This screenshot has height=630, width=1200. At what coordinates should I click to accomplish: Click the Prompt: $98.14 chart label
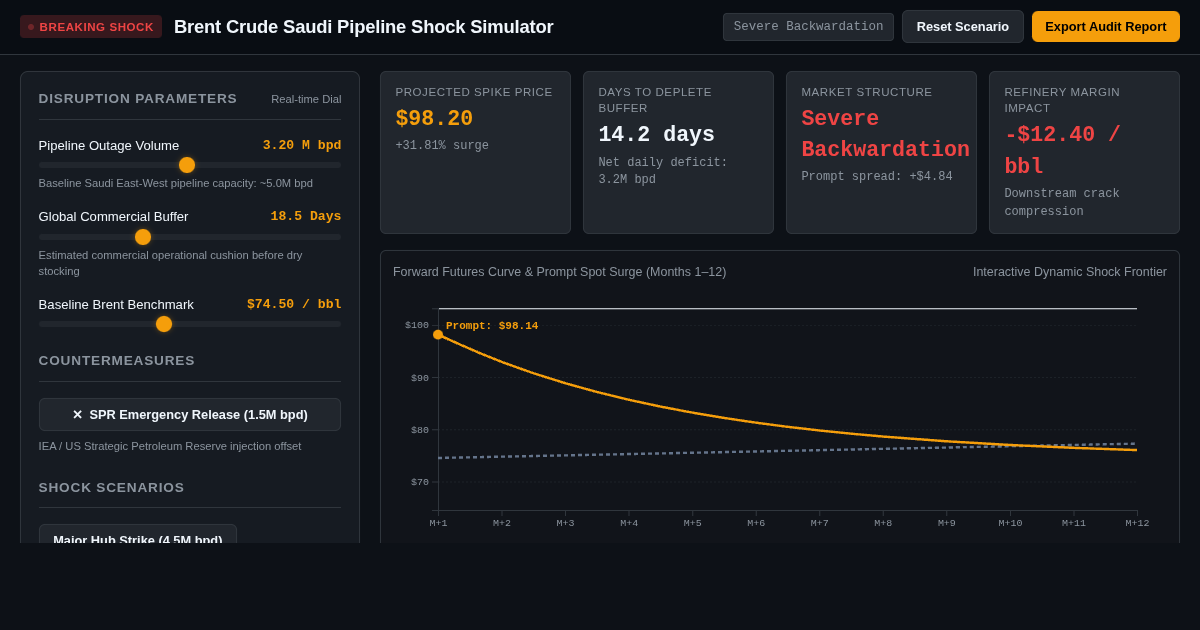(492, 326)
